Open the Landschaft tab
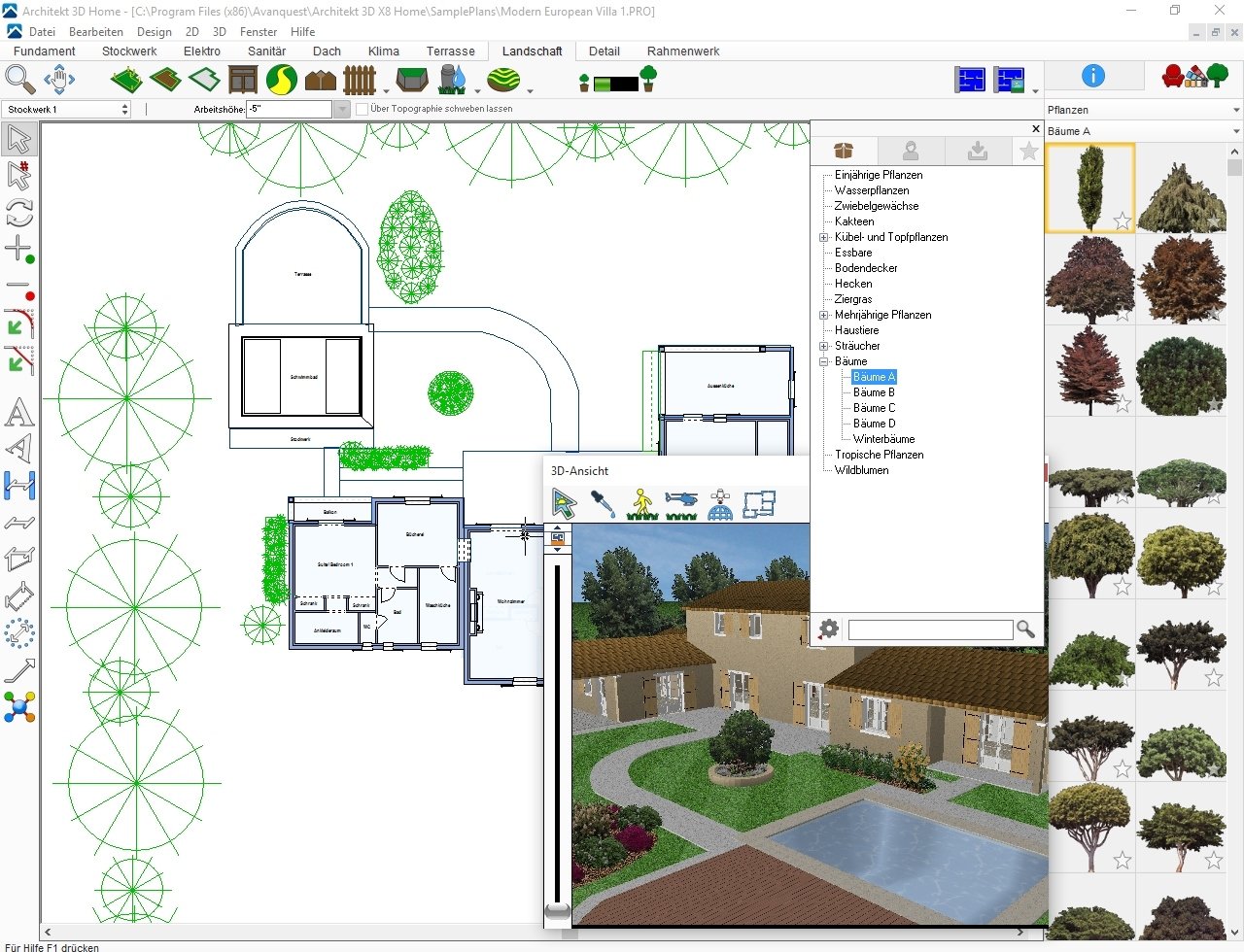Screen dimensions: 1244x952 point(532,51)
